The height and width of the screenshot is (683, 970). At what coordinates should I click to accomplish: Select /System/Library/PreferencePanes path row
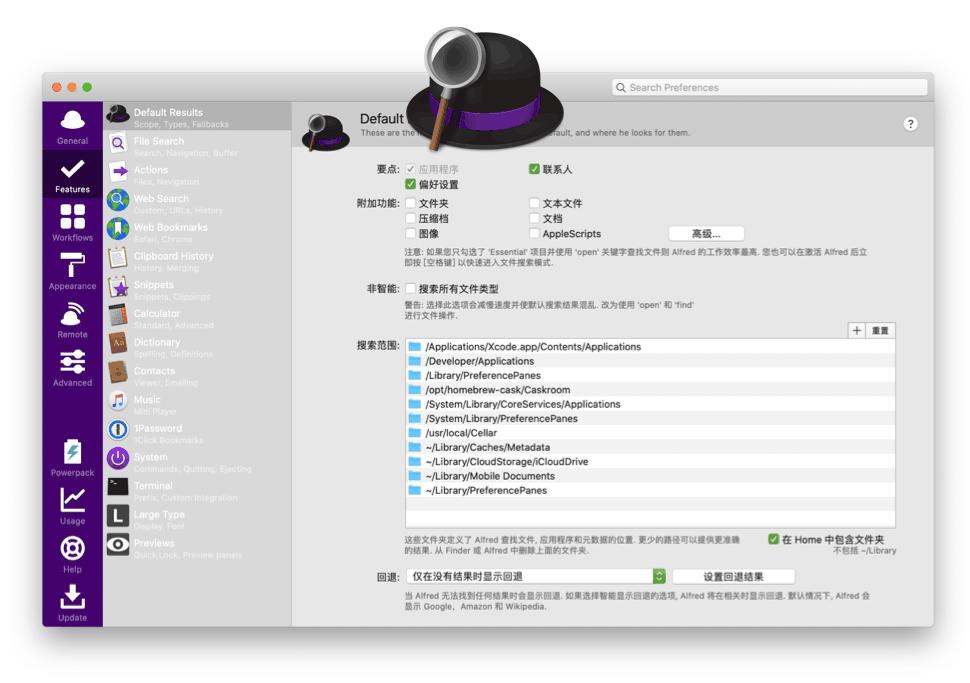point(650,418)
